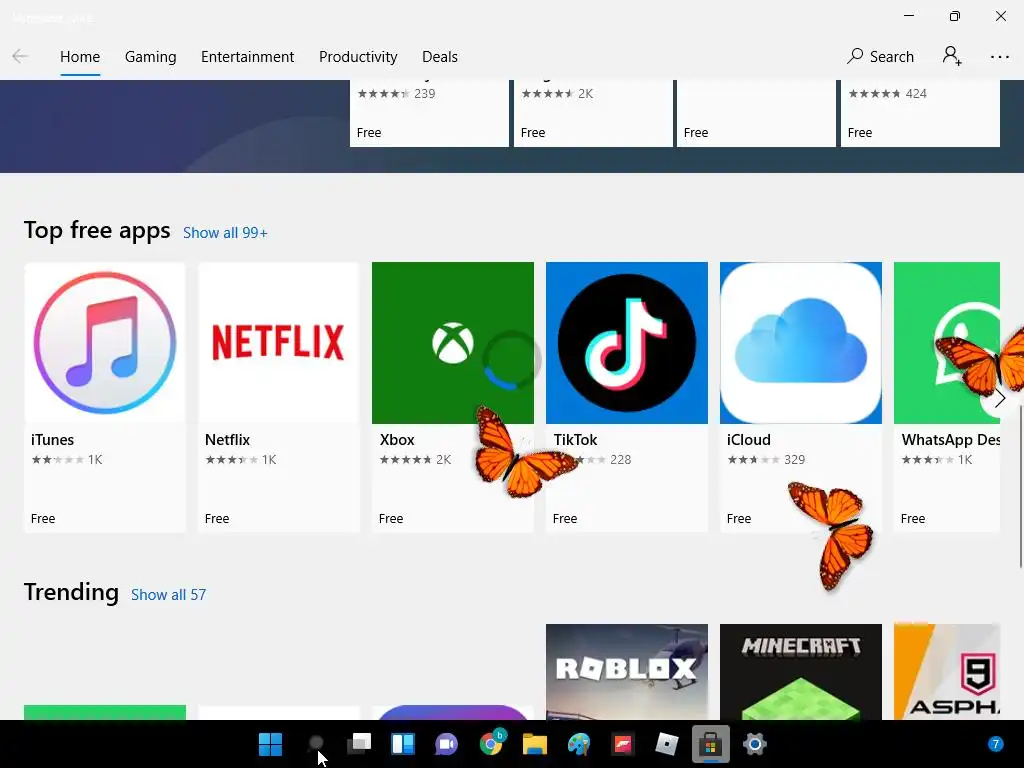The height and width of the screenshot is (768, 1024).
Task: Open the iCloud app tile
Action: pyautogui.click(x=801, y=397)
